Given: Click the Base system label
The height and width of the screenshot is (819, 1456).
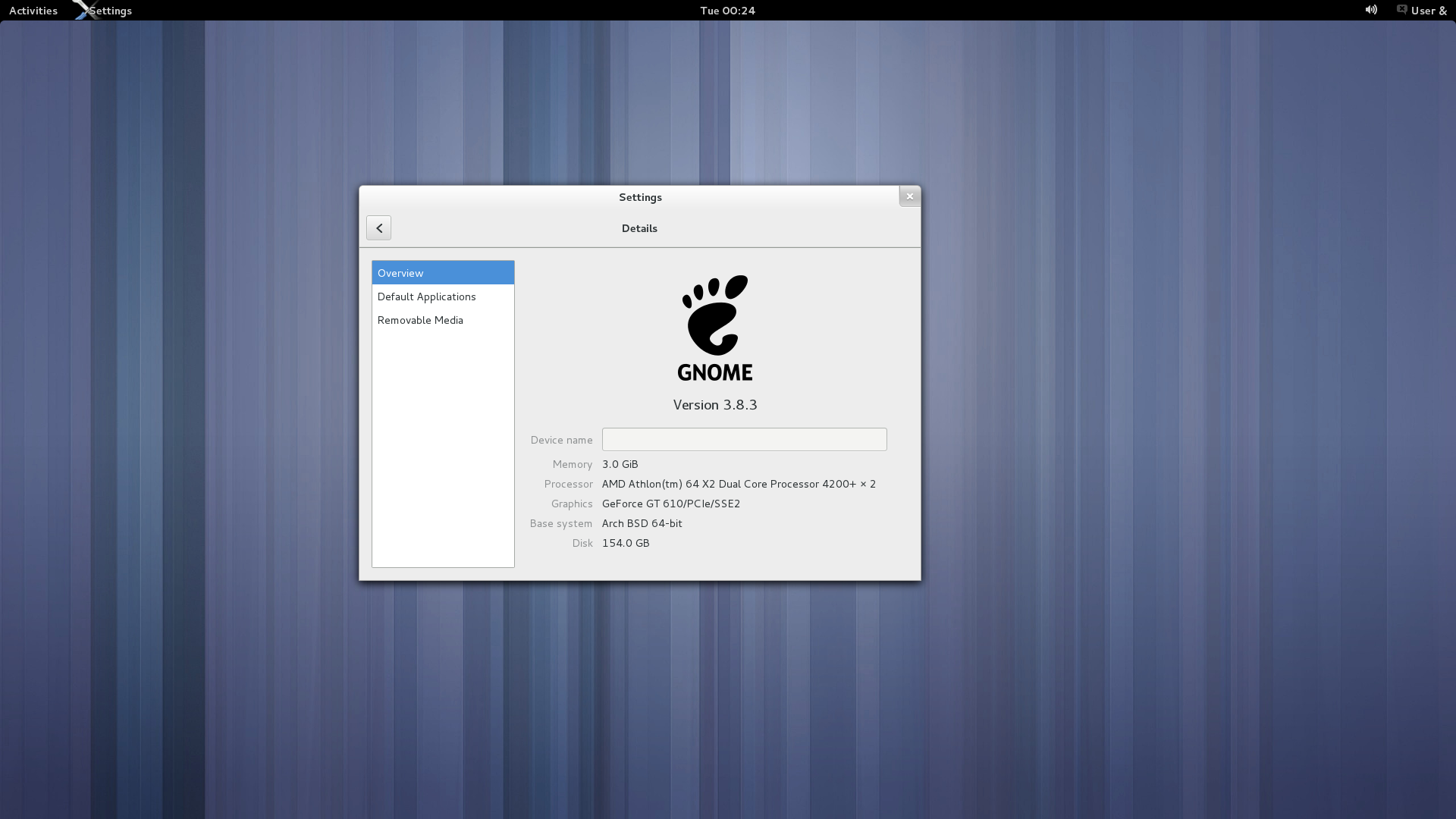Looking at the screenshot, I should [560, 523].
